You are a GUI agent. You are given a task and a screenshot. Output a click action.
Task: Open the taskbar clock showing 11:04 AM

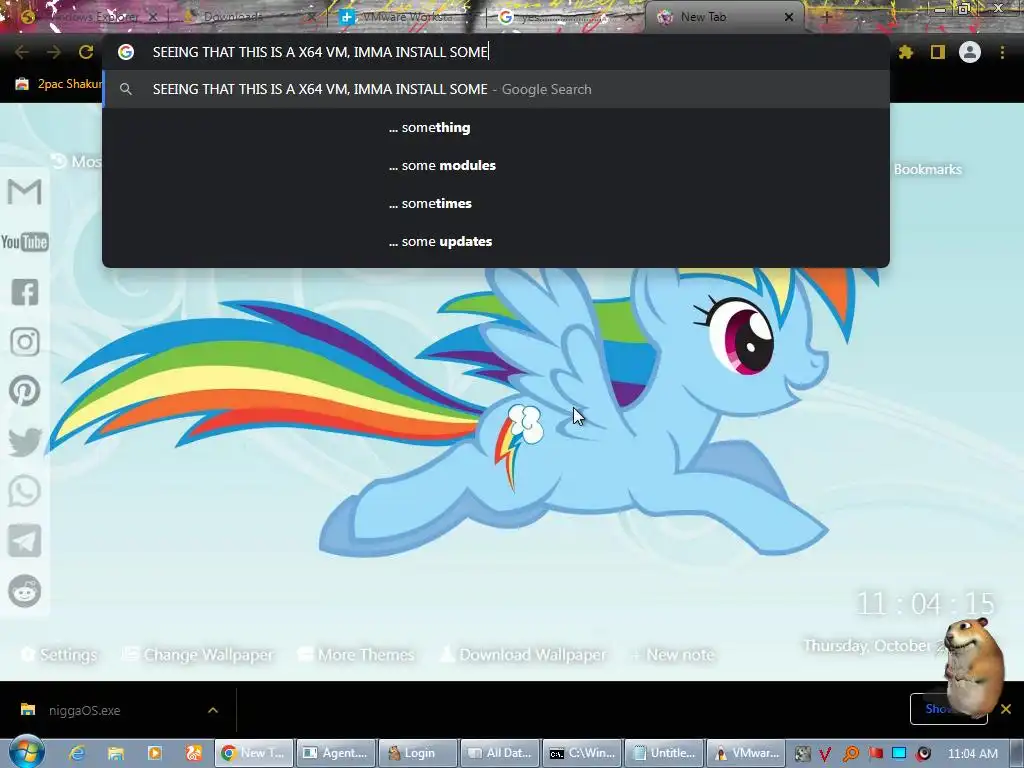point(972,754)
